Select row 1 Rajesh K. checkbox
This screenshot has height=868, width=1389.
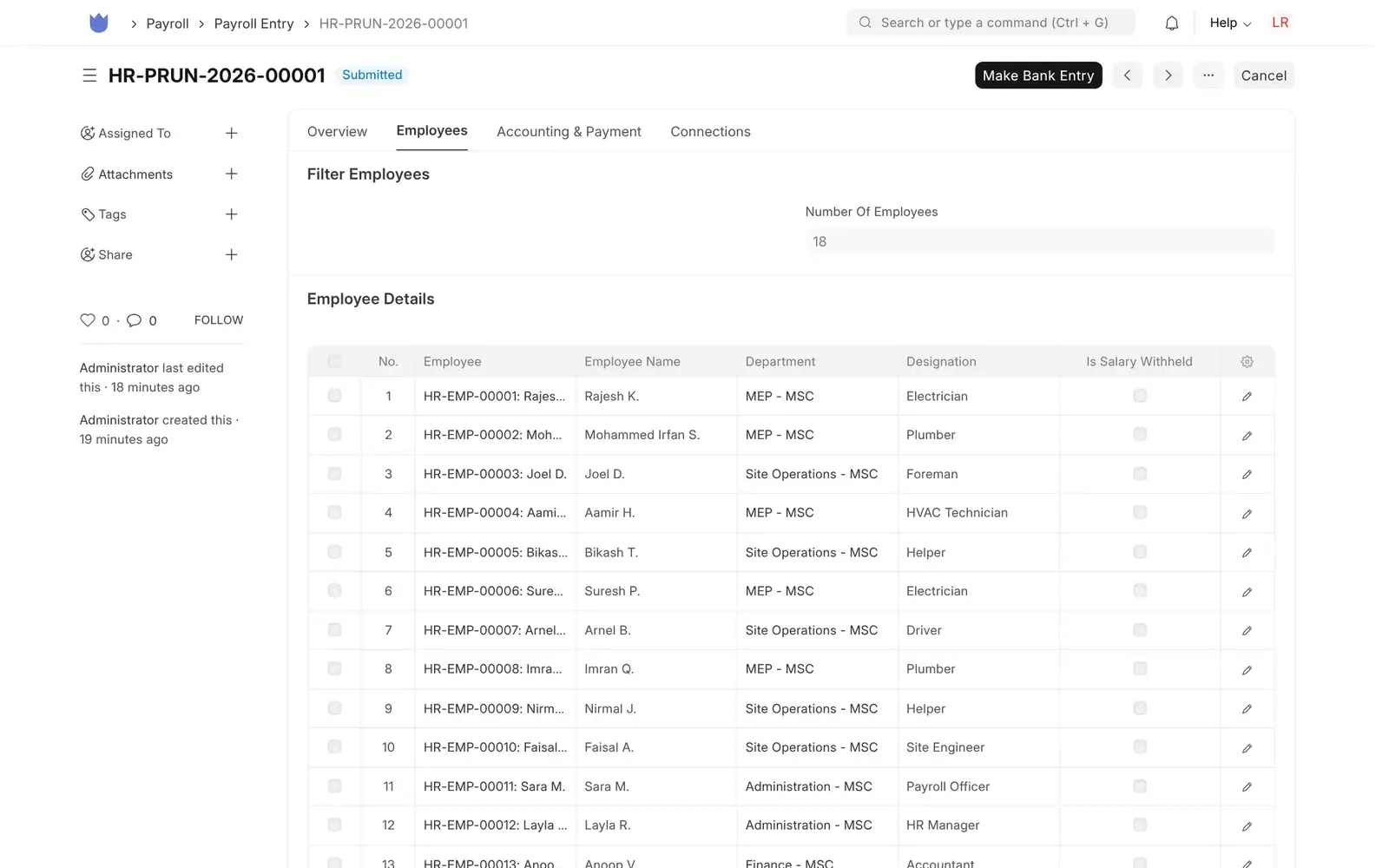pos(334,396)
